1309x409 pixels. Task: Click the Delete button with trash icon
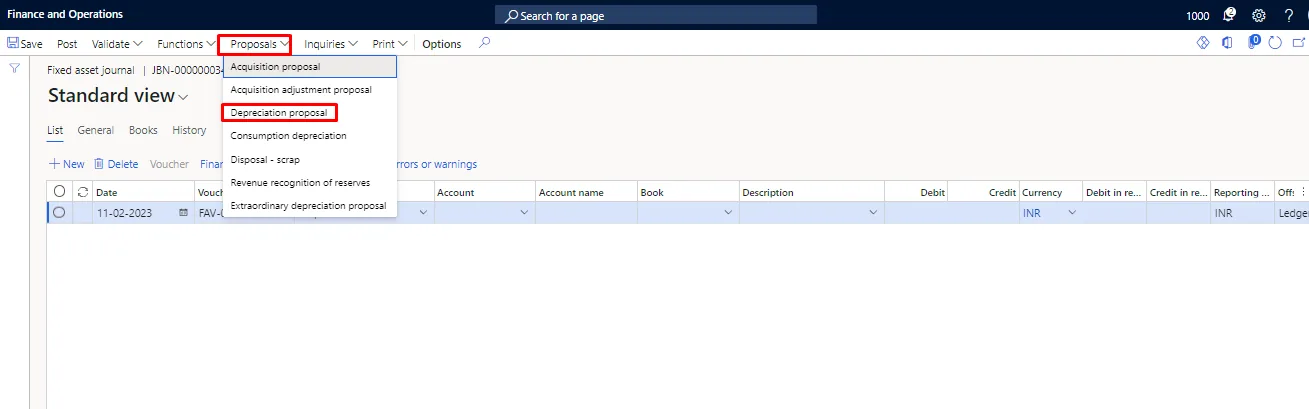click(x=116, y=164)
